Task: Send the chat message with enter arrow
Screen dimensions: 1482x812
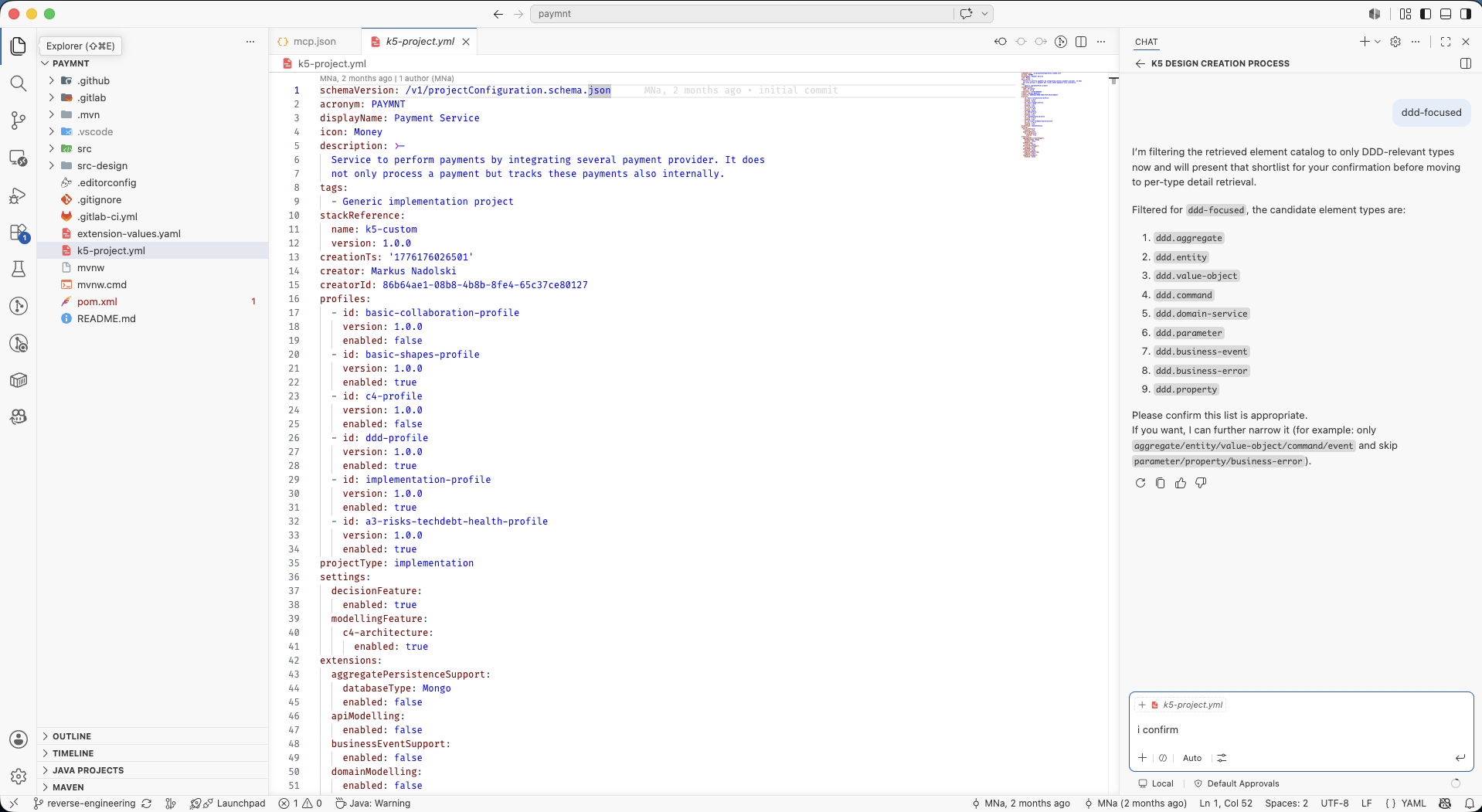Action: (1460, 758)
